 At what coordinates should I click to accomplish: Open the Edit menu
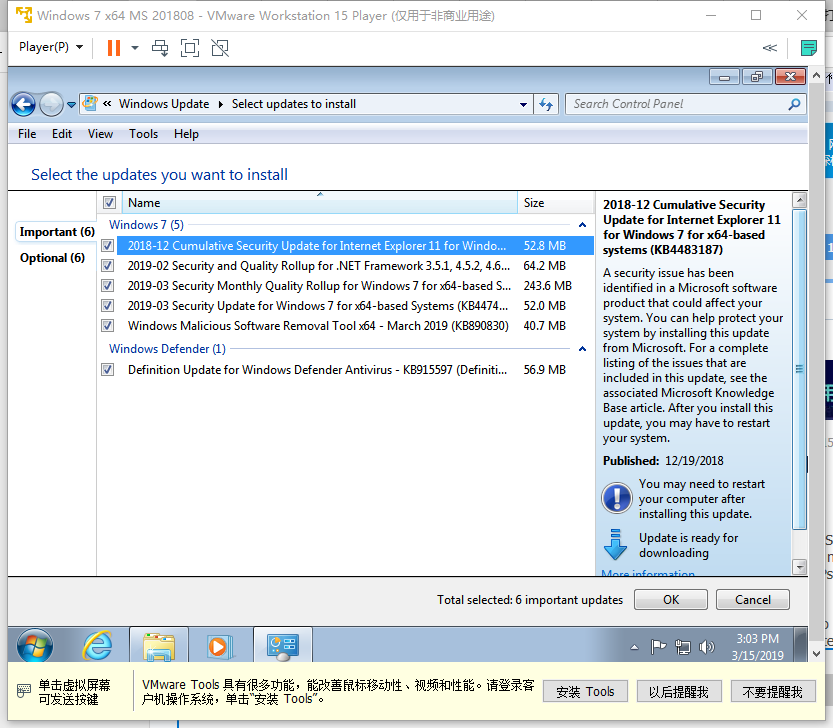point(62,134)
